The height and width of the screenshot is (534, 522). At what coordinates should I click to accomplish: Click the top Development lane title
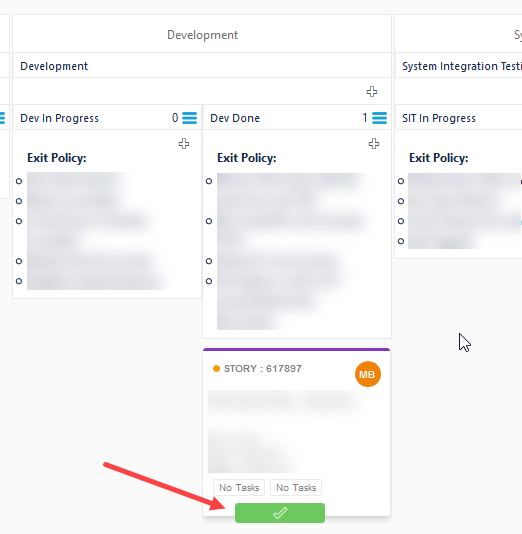202,35
